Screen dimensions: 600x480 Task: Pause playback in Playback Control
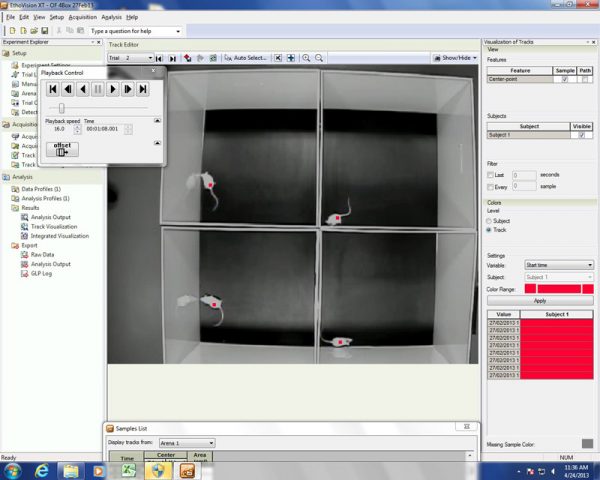click(x=98, y=89)
